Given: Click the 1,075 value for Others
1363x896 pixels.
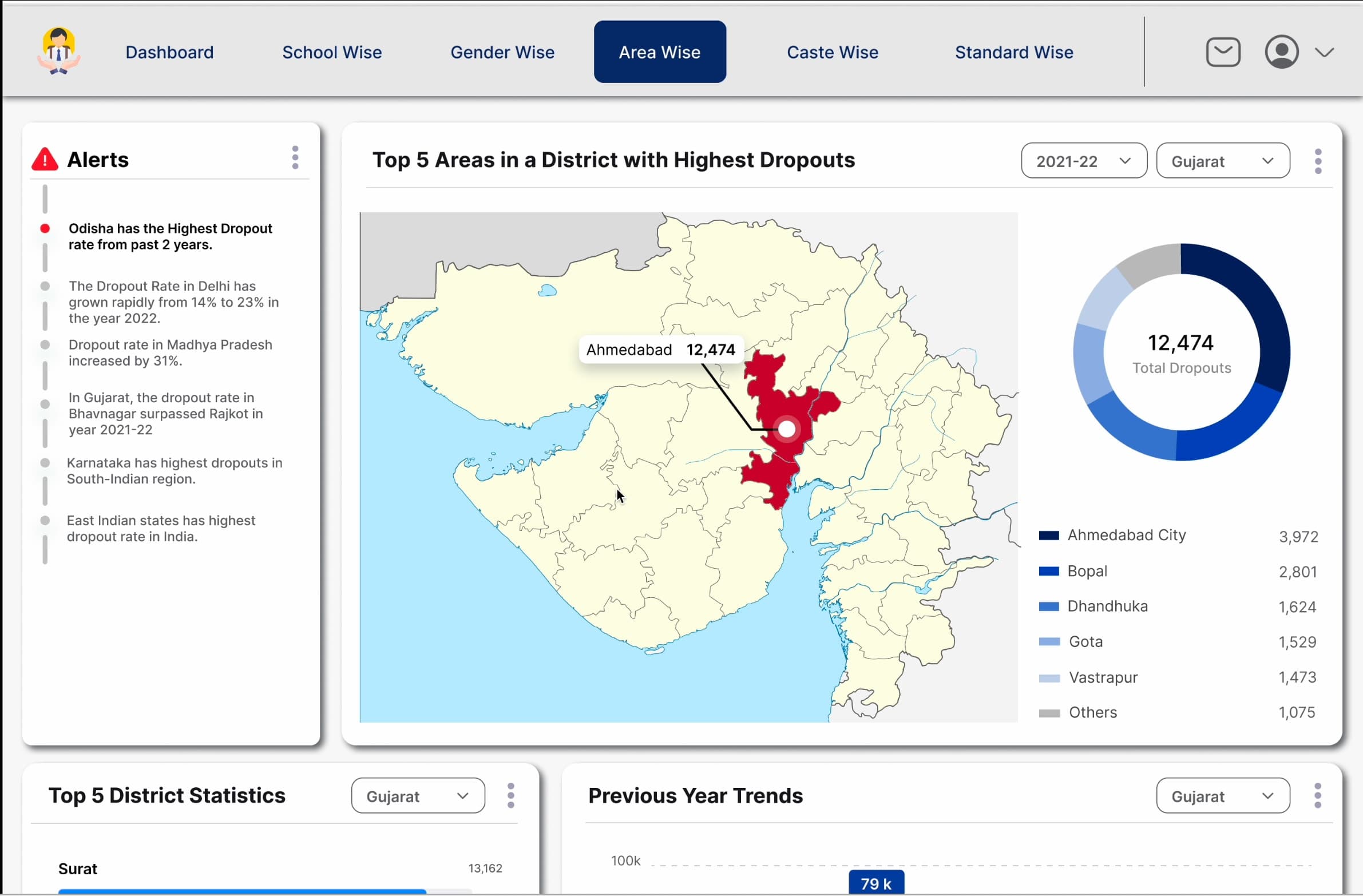Looking at the screenshot, I should click(x=1297, y=712).
